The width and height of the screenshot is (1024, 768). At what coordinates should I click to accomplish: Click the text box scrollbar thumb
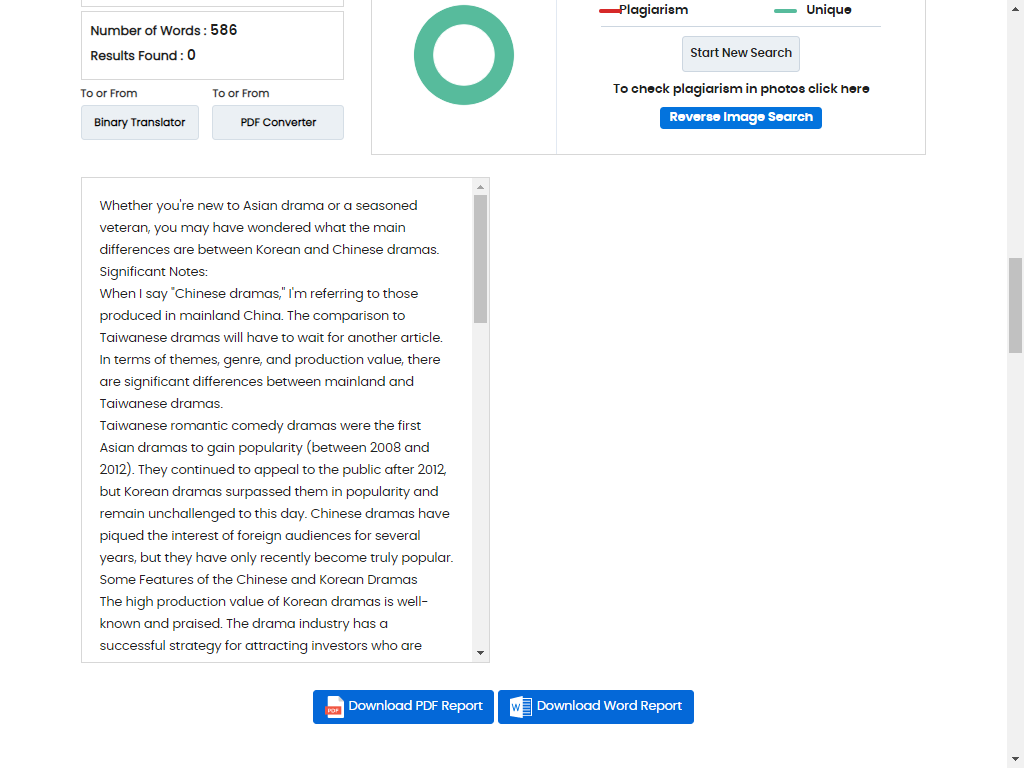481,259
